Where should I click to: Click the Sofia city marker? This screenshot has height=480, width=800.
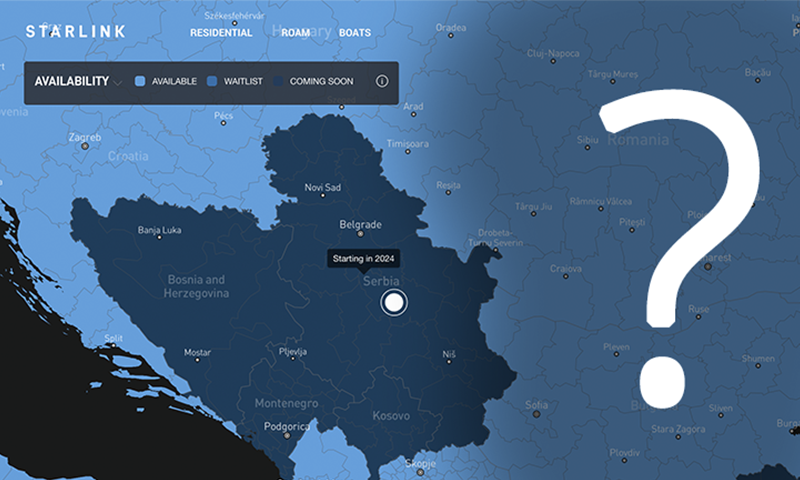[x=536, y=414]
